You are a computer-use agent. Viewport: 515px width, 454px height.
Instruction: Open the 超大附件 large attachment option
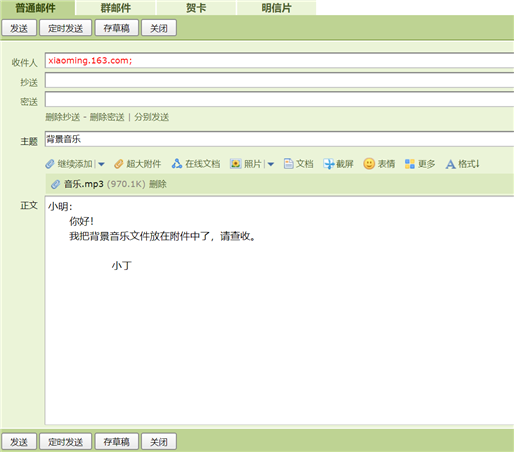(138, 164)
